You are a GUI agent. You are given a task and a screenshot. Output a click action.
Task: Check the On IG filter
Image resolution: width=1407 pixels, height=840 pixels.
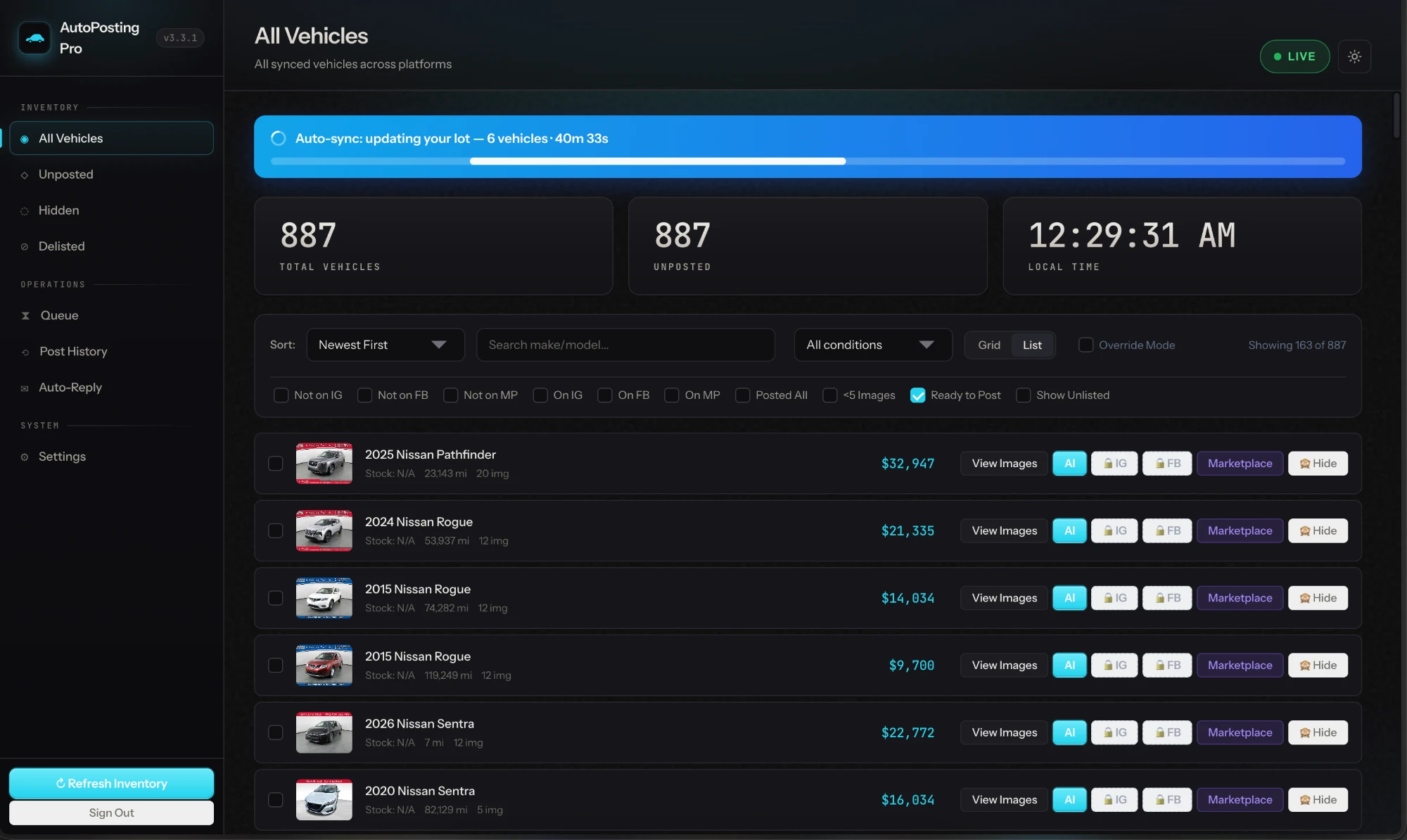click(x=540, y=395)
